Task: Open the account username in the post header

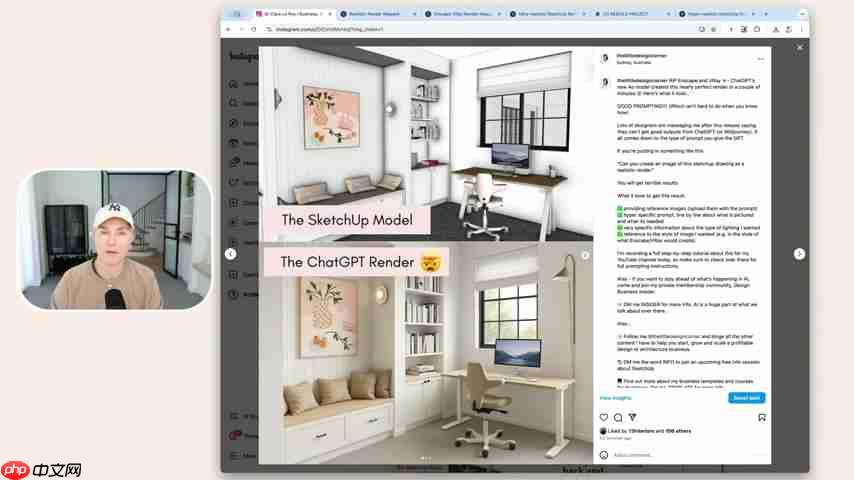Action: point(641,56)
